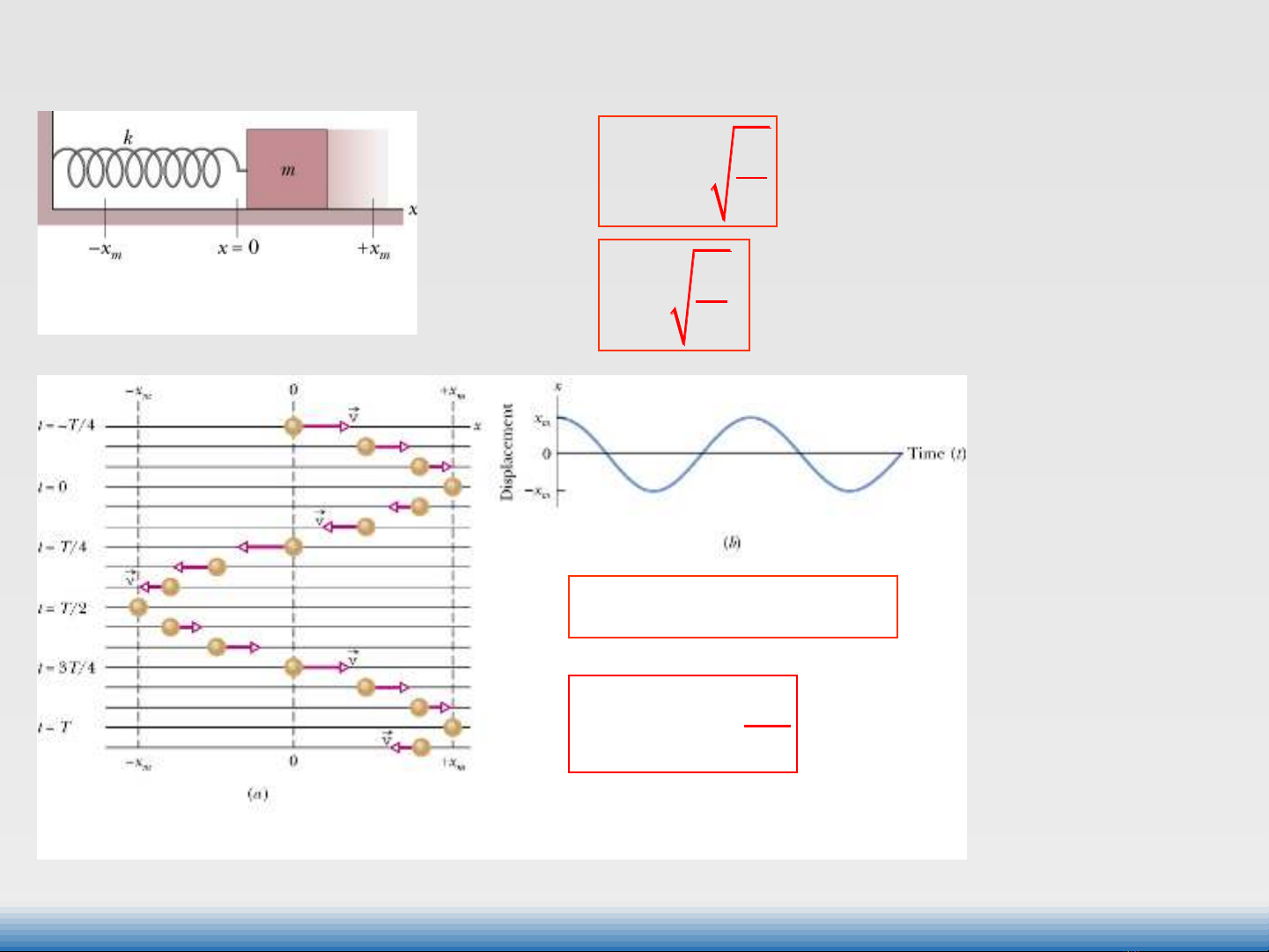The height and width of the screenshot is (952, 1269).
Task: Select the ball on the t = 0 line
Action: pyautogui.click(x=452, y=486)
